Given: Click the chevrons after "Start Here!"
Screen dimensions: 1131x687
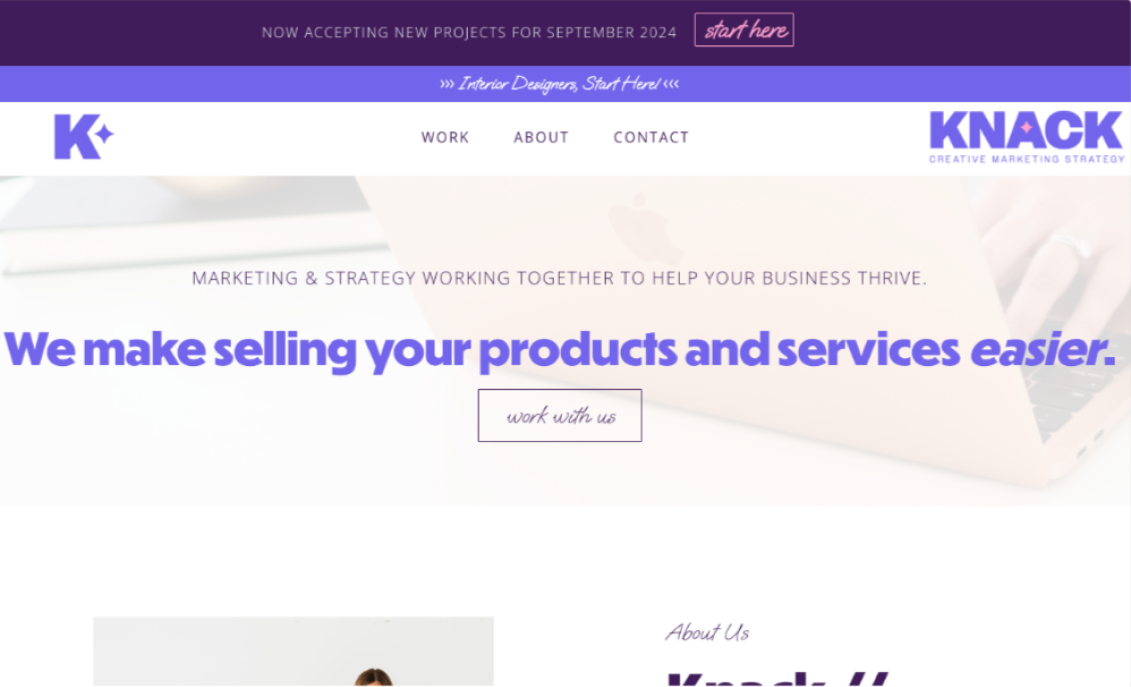Looking at the screenshot, I should coord(671,84).
